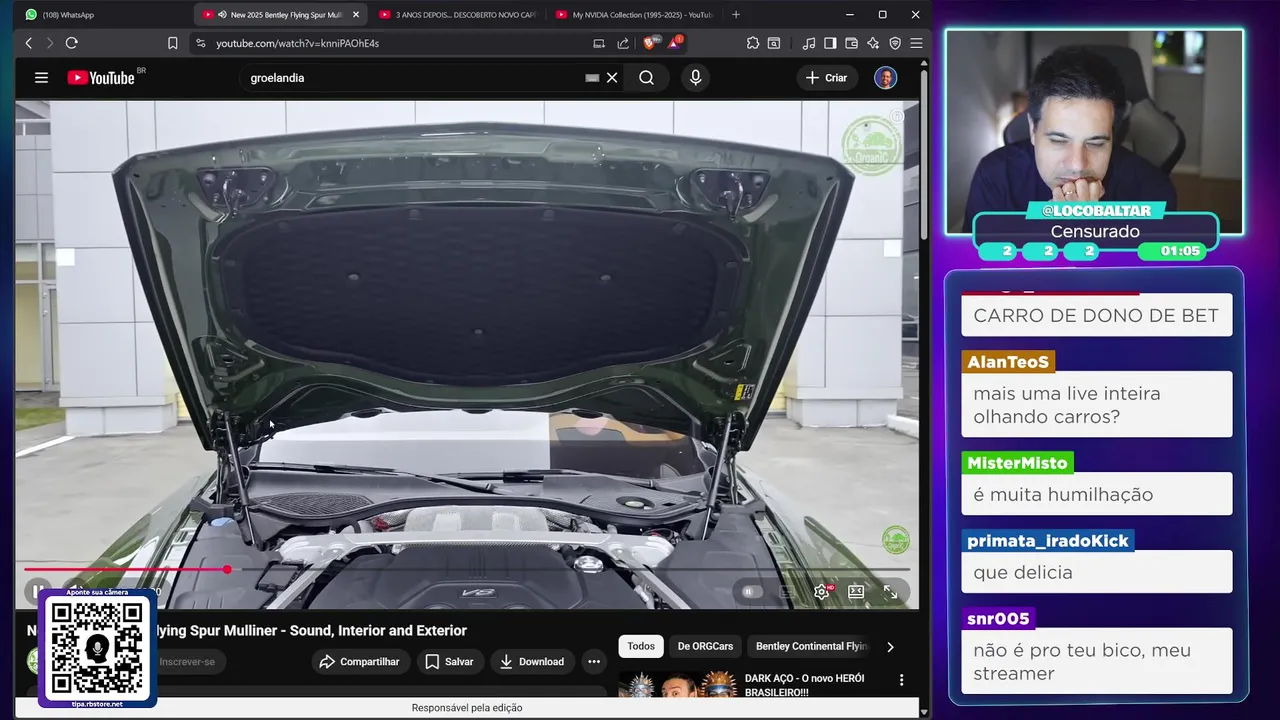This screenshot has height=720, width=1280.
Task: Open the browser extensions puzzle icon
Action: [753, 43]
